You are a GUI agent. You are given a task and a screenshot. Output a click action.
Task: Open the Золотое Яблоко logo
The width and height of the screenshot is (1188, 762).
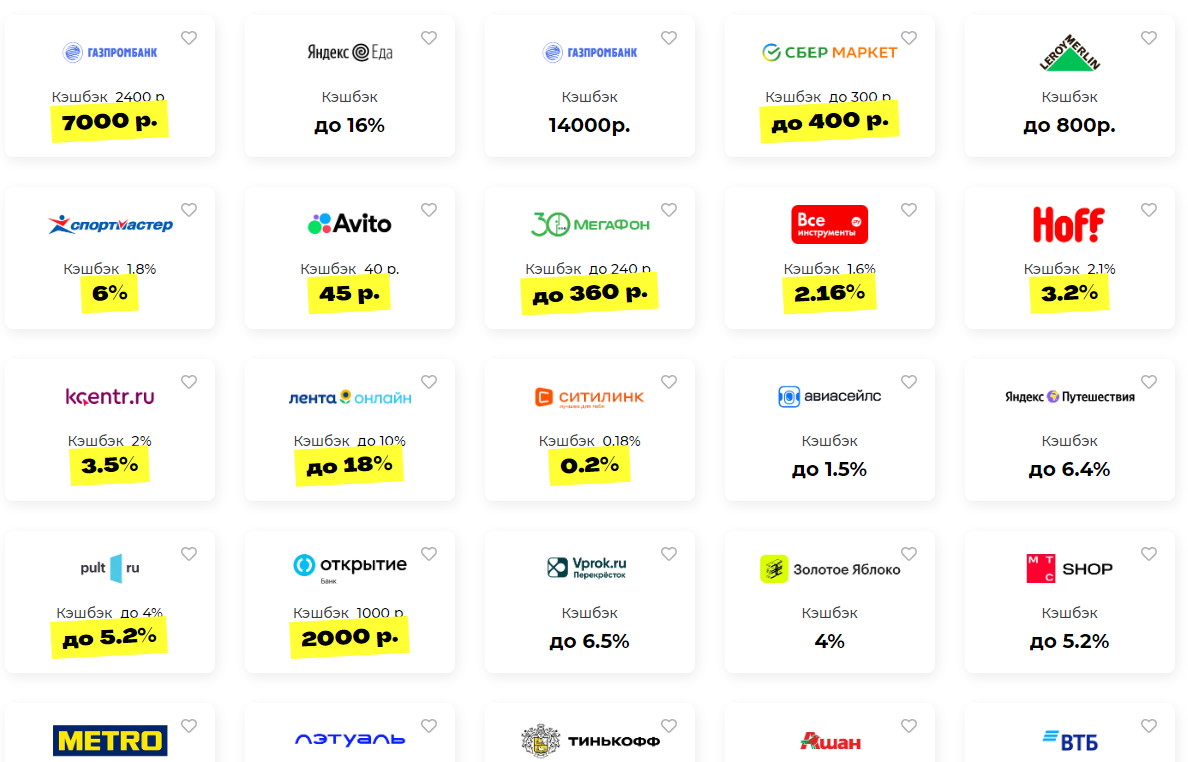pos(830,569)
